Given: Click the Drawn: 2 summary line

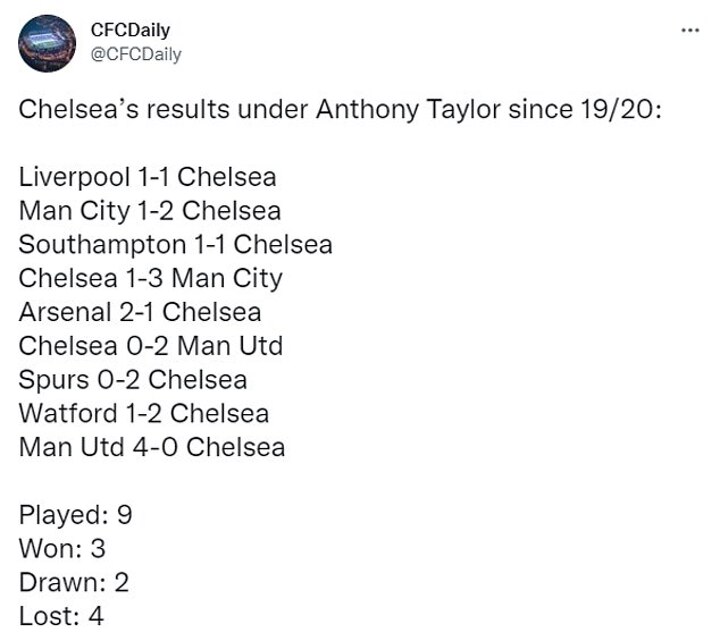Looking at the screenshot, I should (x=73, y=582).
